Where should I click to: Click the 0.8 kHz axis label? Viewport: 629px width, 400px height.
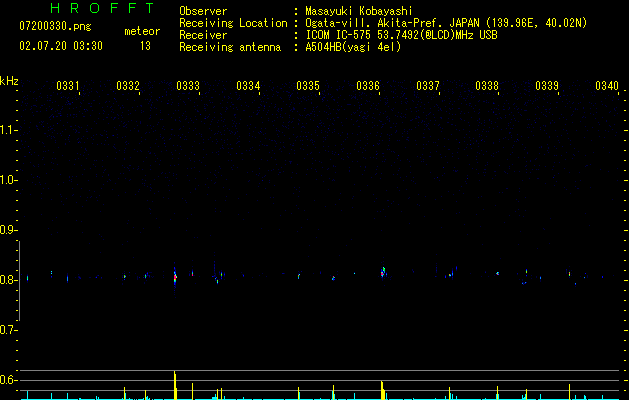point(8,280)
